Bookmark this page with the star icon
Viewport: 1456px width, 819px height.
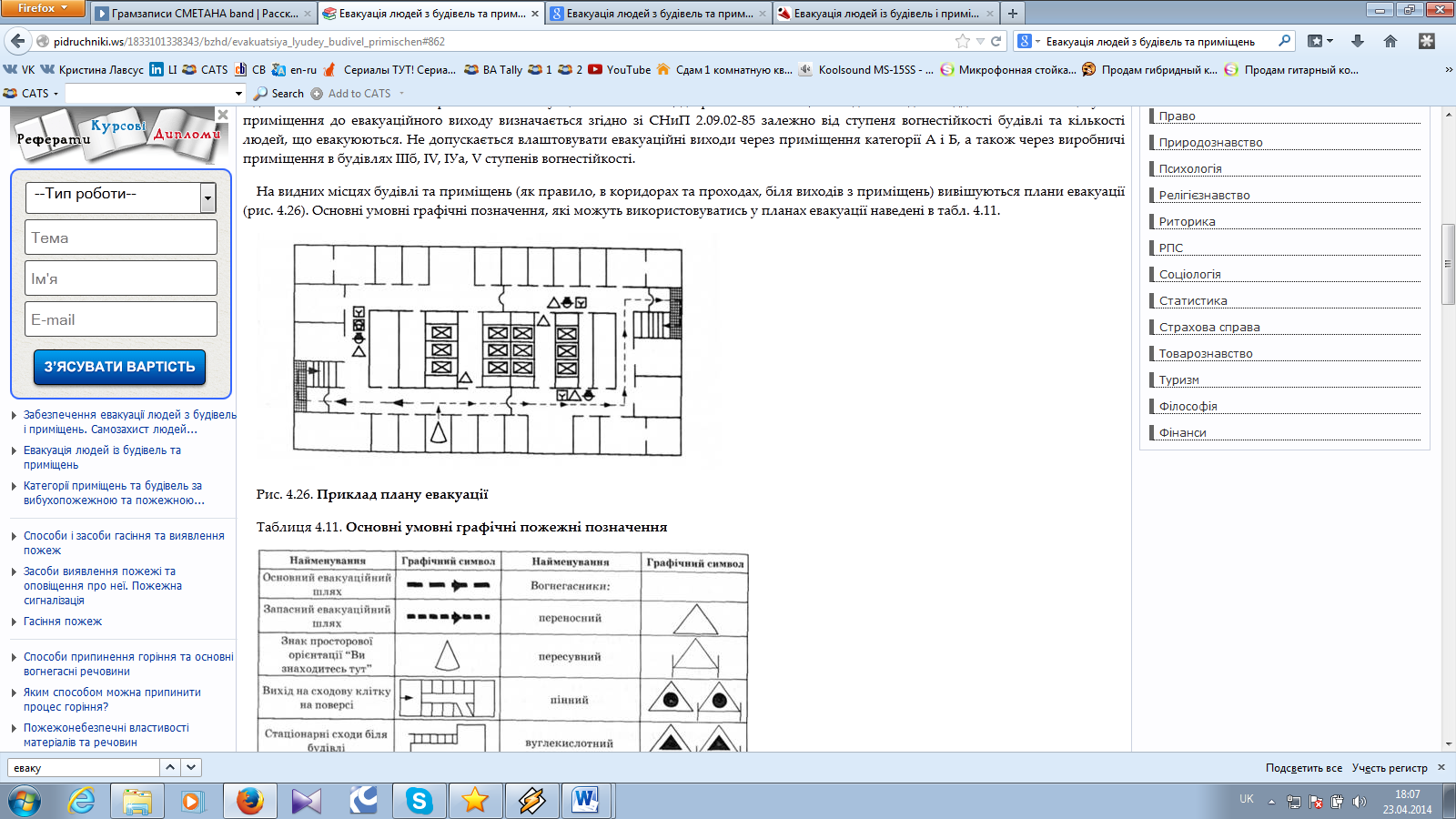pyautogui.click(x=962, y=41)
